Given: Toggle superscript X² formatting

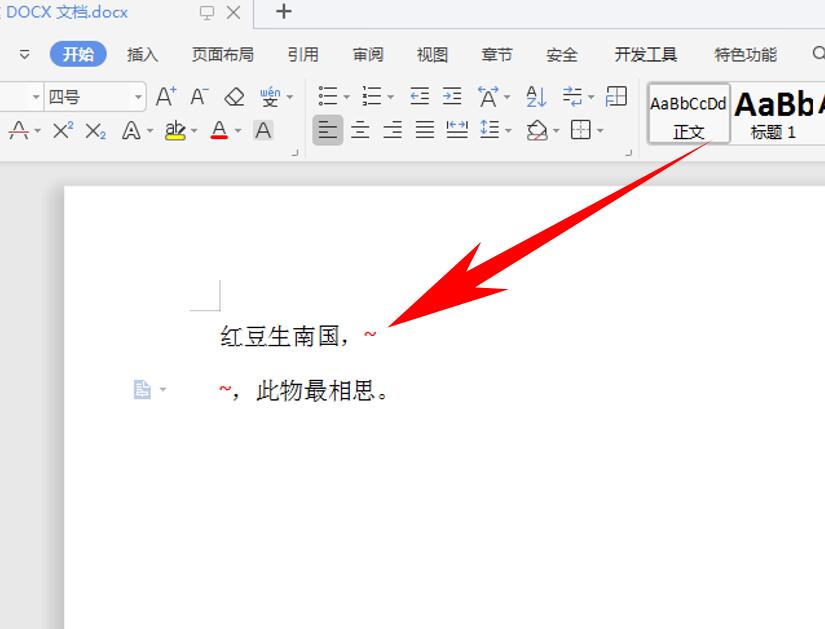Looking at the screenshot, I should 63,130.
